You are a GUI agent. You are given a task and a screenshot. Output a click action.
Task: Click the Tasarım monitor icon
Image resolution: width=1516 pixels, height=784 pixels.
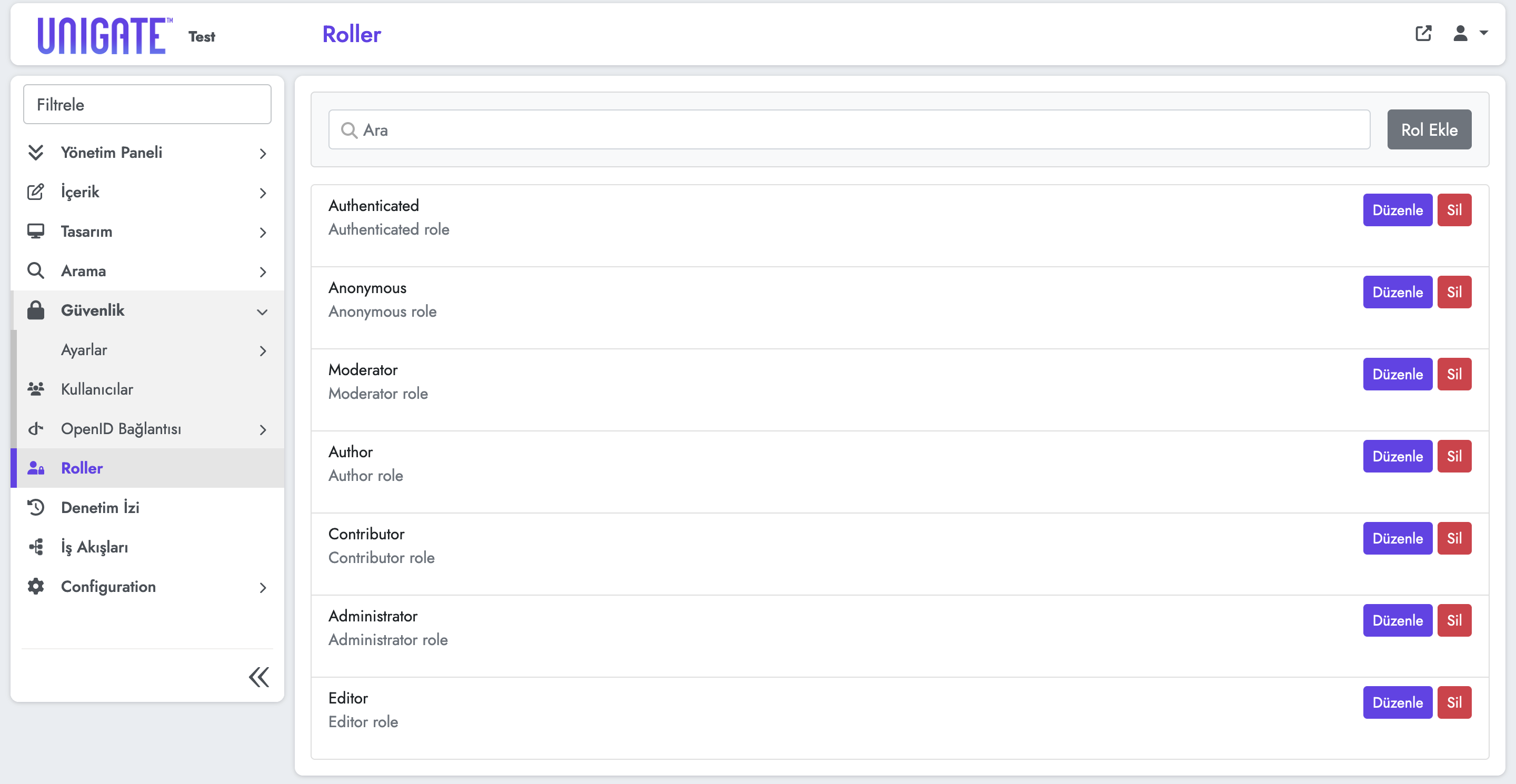click(36, 231)
